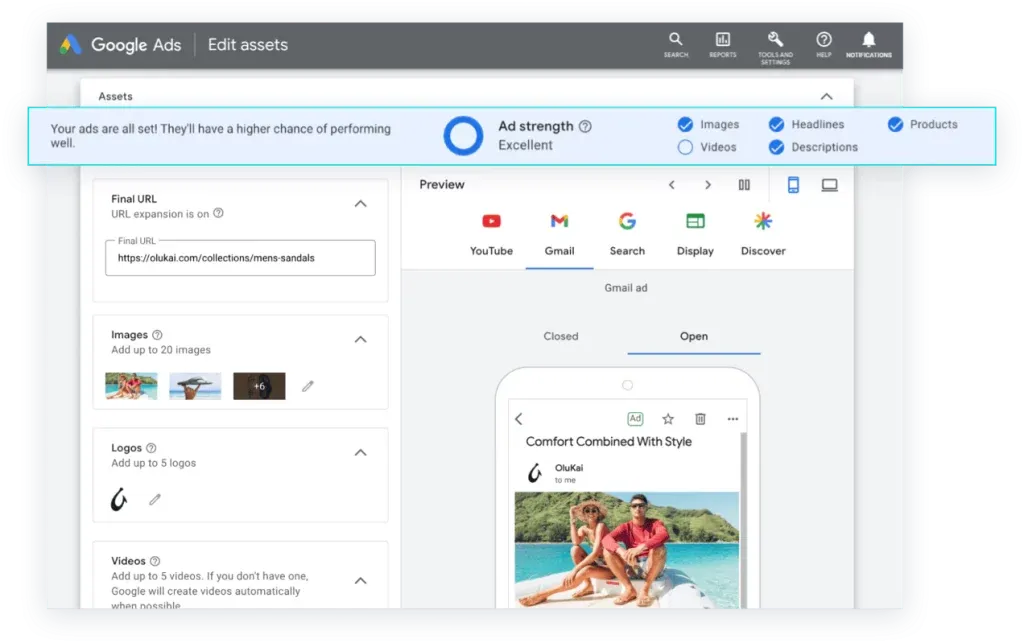Star the Gmail ad preview

[668, 419]
